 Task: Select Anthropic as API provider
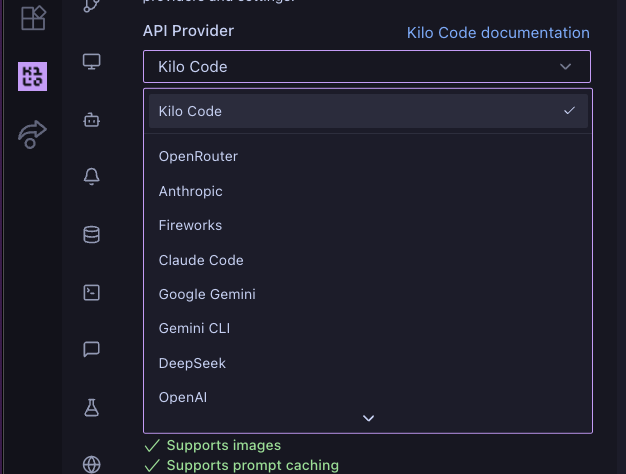click(x=190, y=191)
